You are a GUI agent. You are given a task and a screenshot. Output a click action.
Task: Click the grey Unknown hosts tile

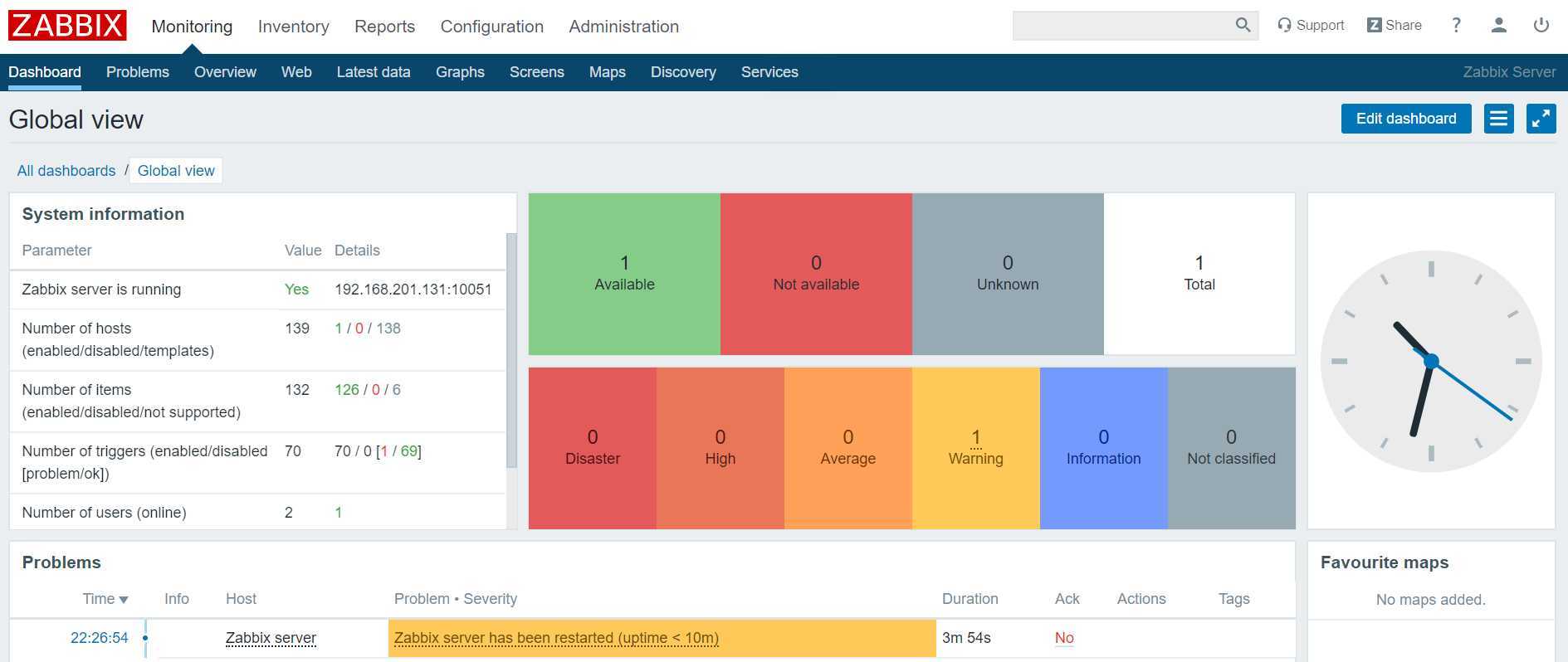click(1008, 274)
